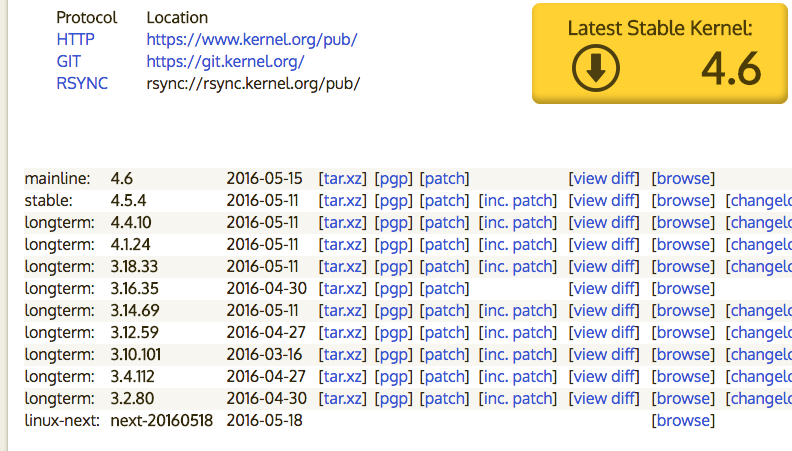
Task: Browse the longterm 3.2.80 tree
Action: 683,398
